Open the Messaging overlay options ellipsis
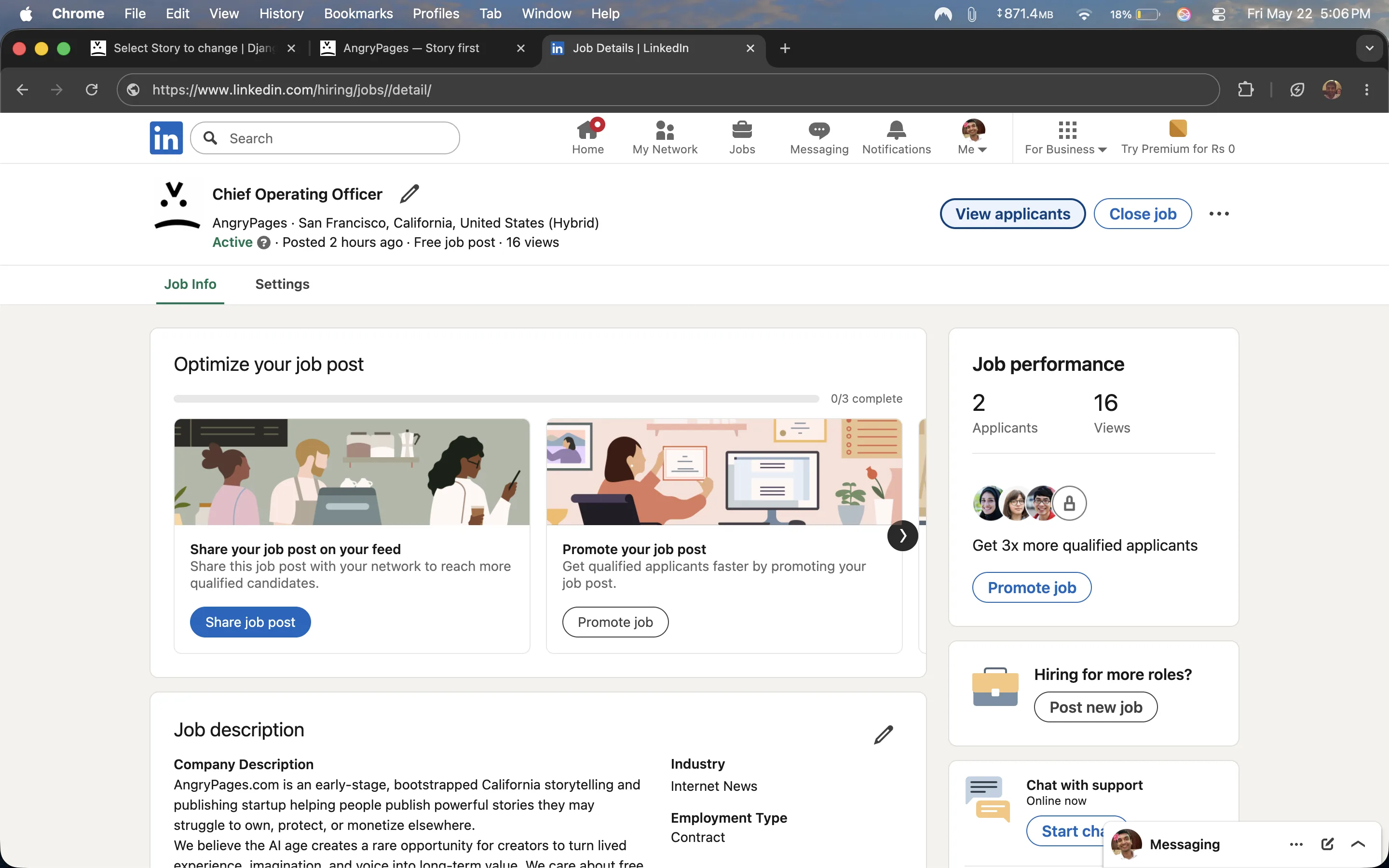This screenshot has width=1389, height=868. pyautogui.click(x=1296, y=844)
